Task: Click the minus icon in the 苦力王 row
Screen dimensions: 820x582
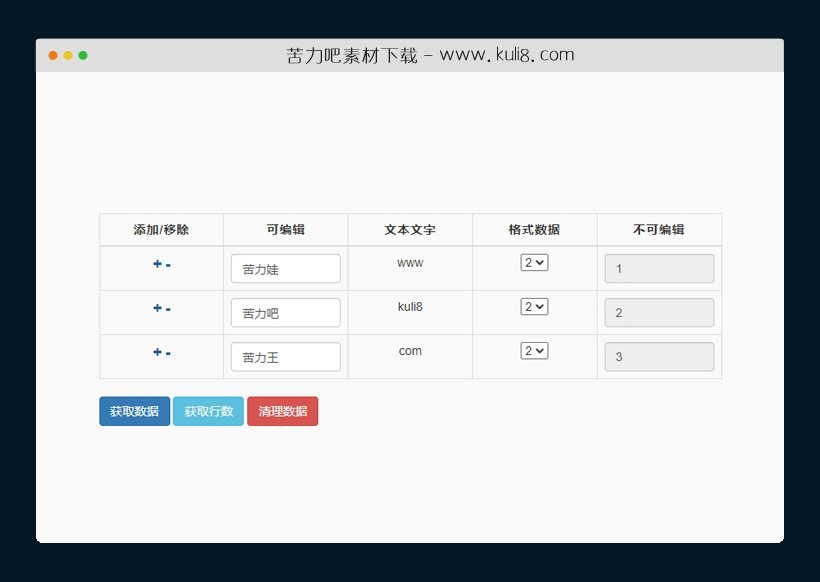Action: [x=166, y=352]
